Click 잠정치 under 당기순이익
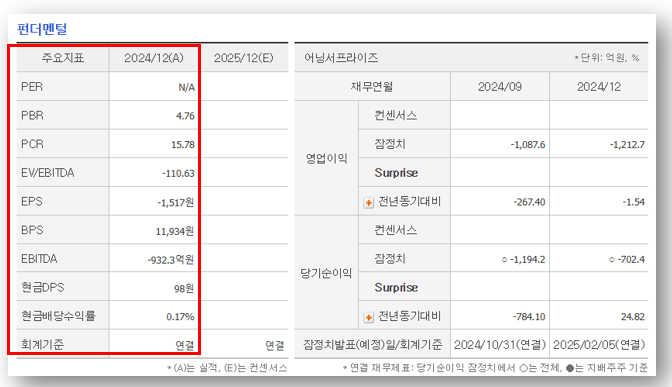 click(x=390, y=258)
